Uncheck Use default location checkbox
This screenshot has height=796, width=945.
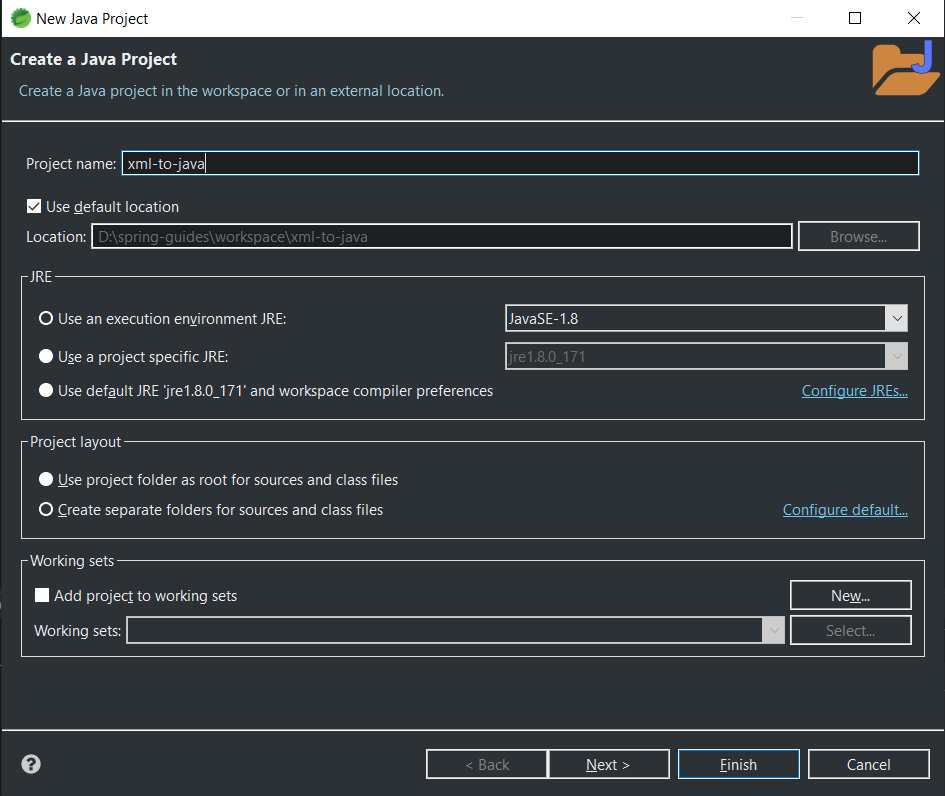pyautogui.click(x=35, y=207)
